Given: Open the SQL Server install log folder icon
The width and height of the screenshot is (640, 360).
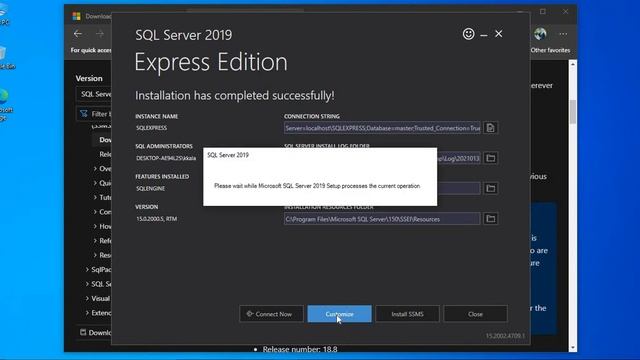Looking at the screenshot, I should pos(491,158).
